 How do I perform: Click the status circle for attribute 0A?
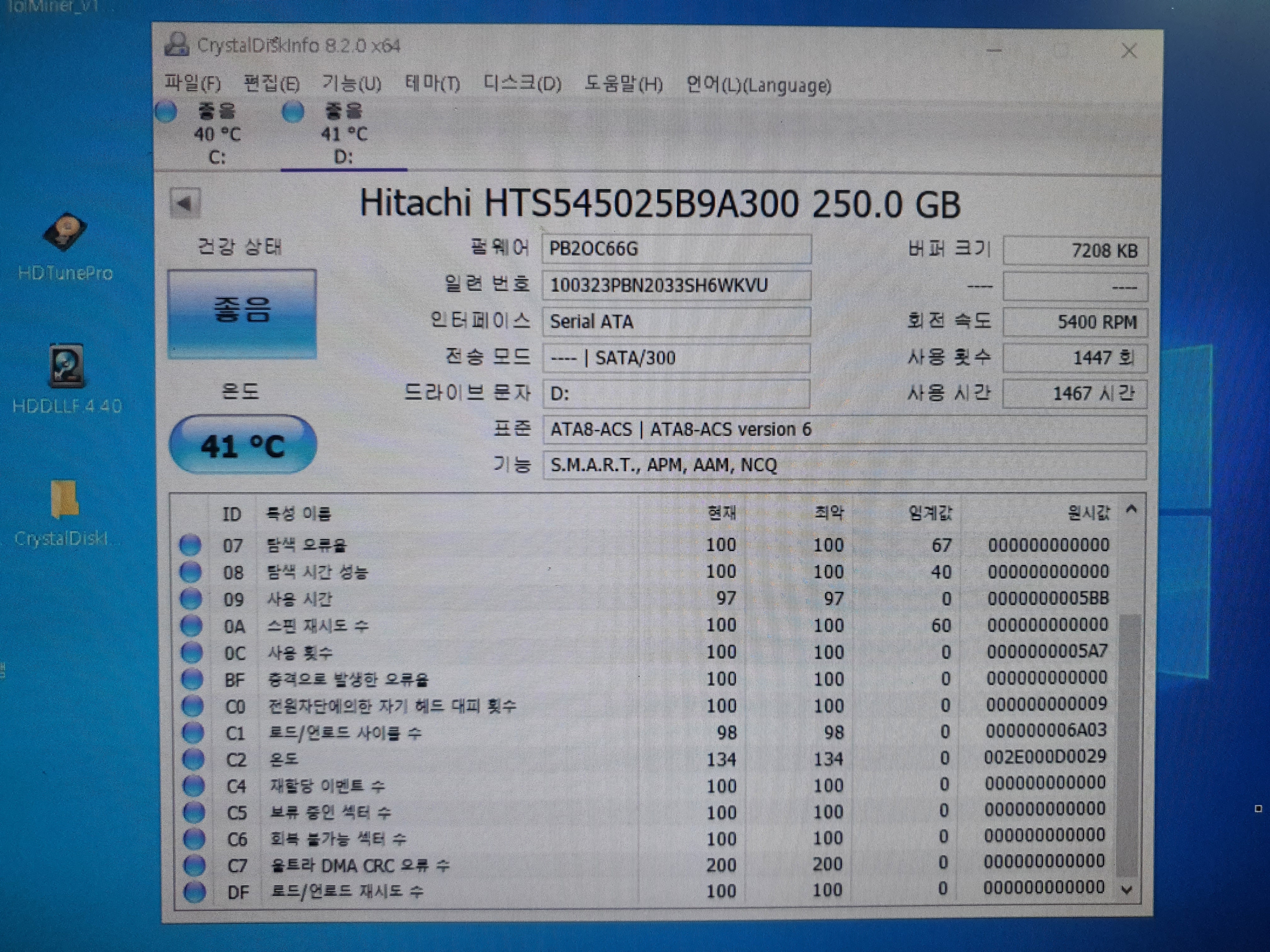coord(192,626)
